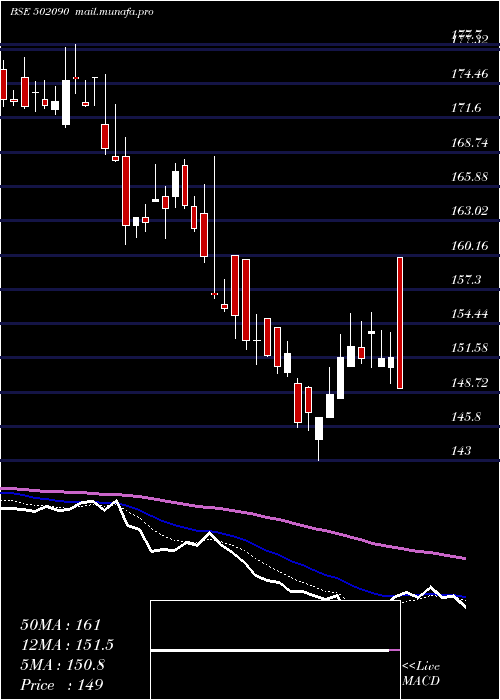Click the mail.munafa.pro site label
This screenshot has width=500, height=700.
coord(113,12)
